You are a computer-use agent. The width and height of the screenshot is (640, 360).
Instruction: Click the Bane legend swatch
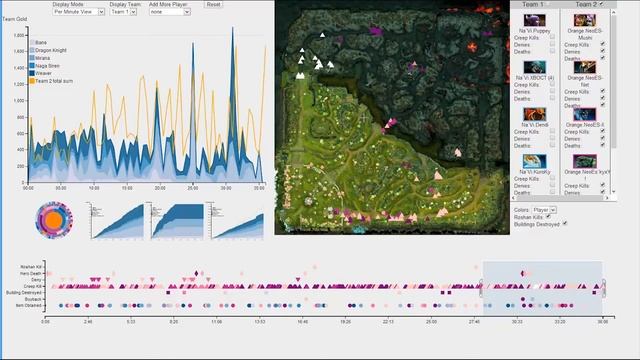[32, 42]
